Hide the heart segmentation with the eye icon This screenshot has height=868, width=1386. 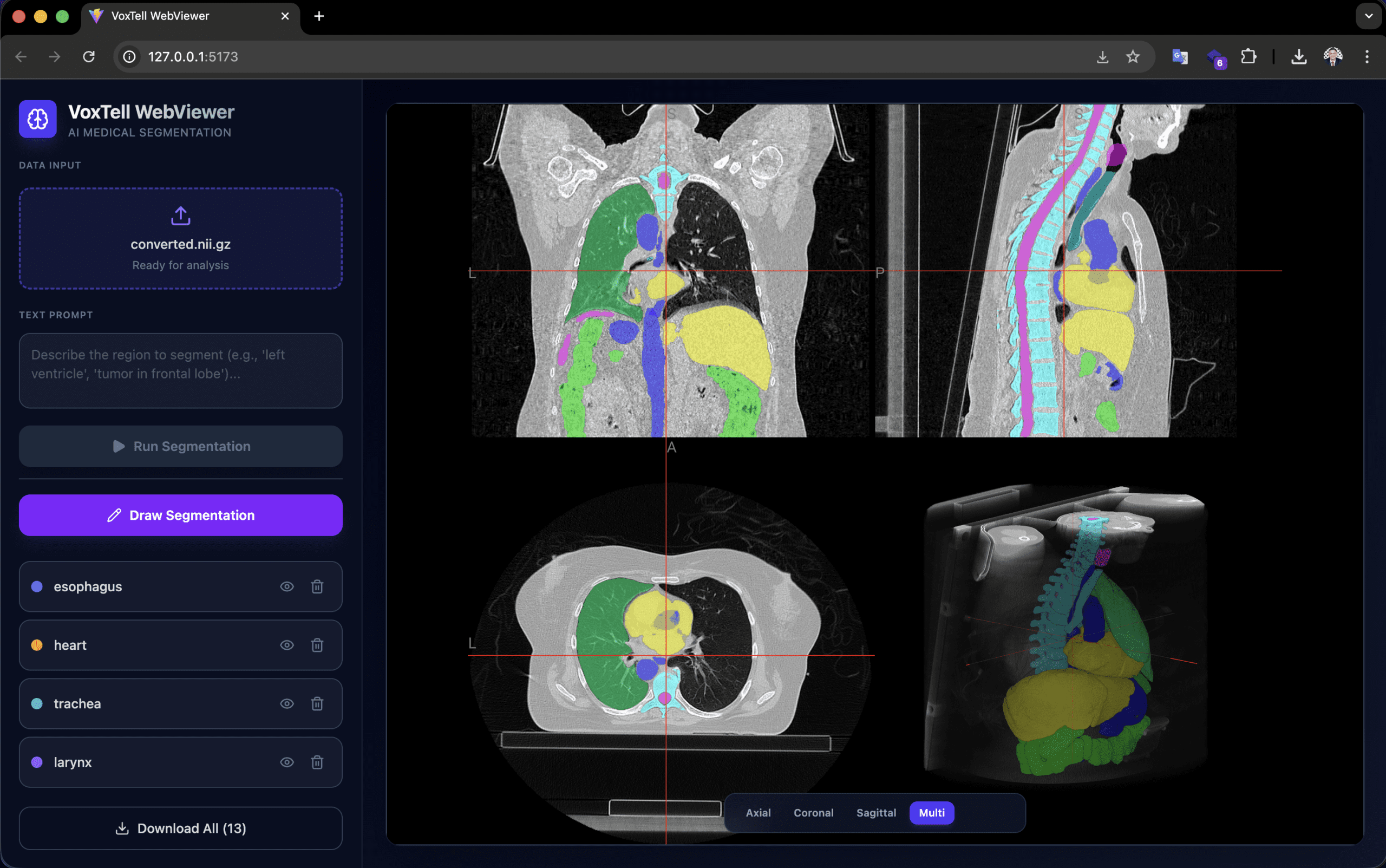tap(287, 645)
